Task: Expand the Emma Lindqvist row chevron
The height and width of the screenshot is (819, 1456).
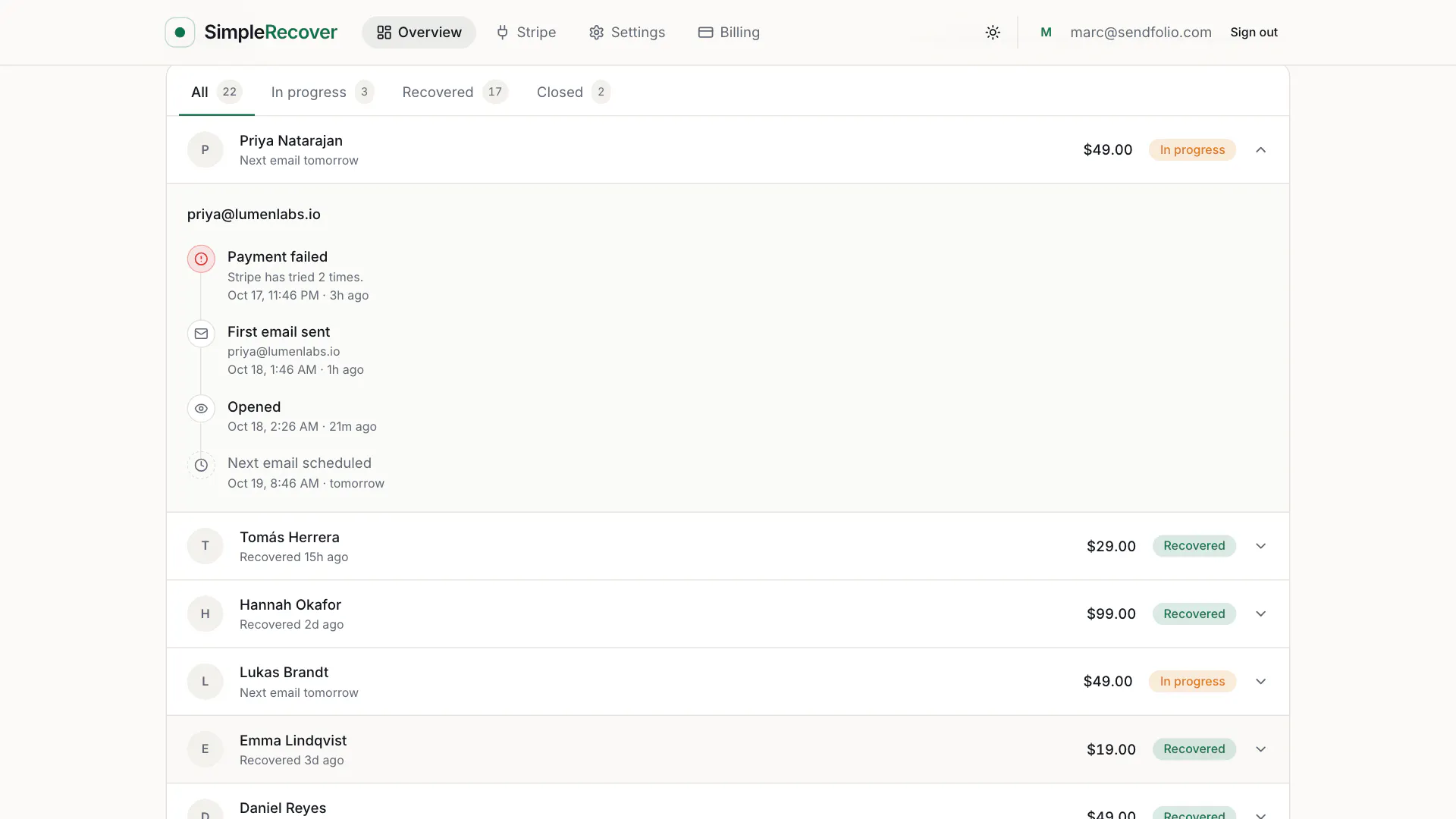Action: (1260, 749)
